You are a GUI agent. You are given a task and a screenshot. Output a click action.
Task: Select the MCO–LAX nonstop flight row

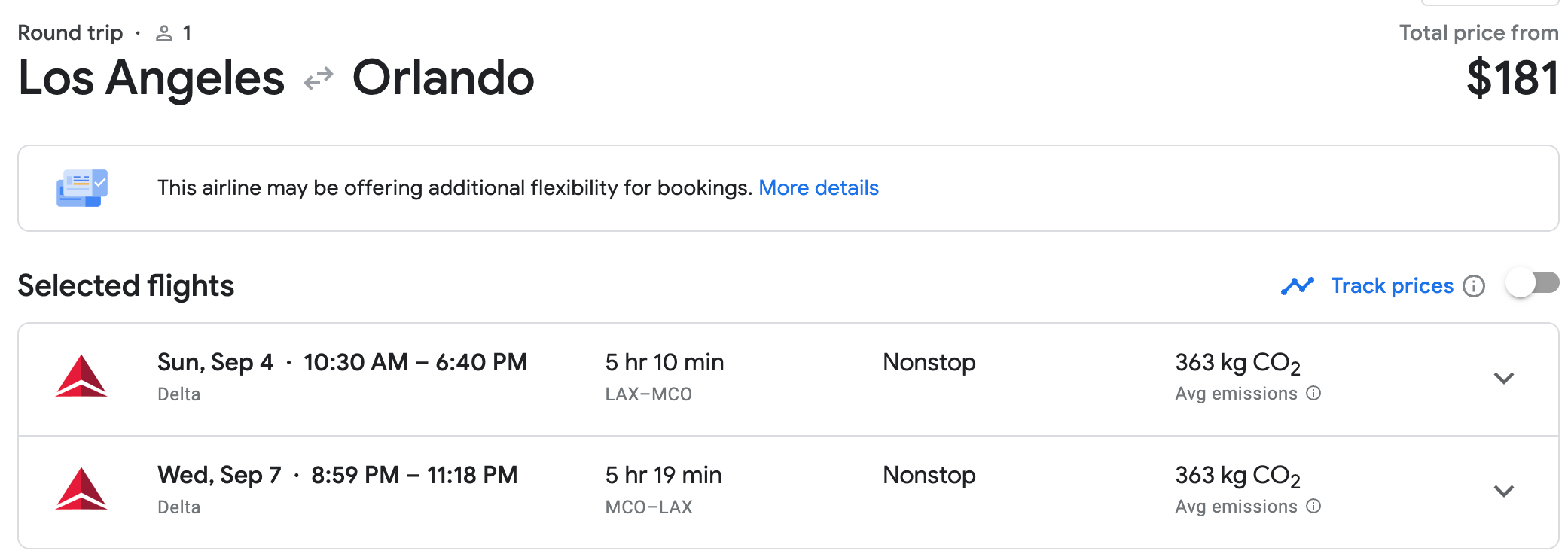(789, 492)
